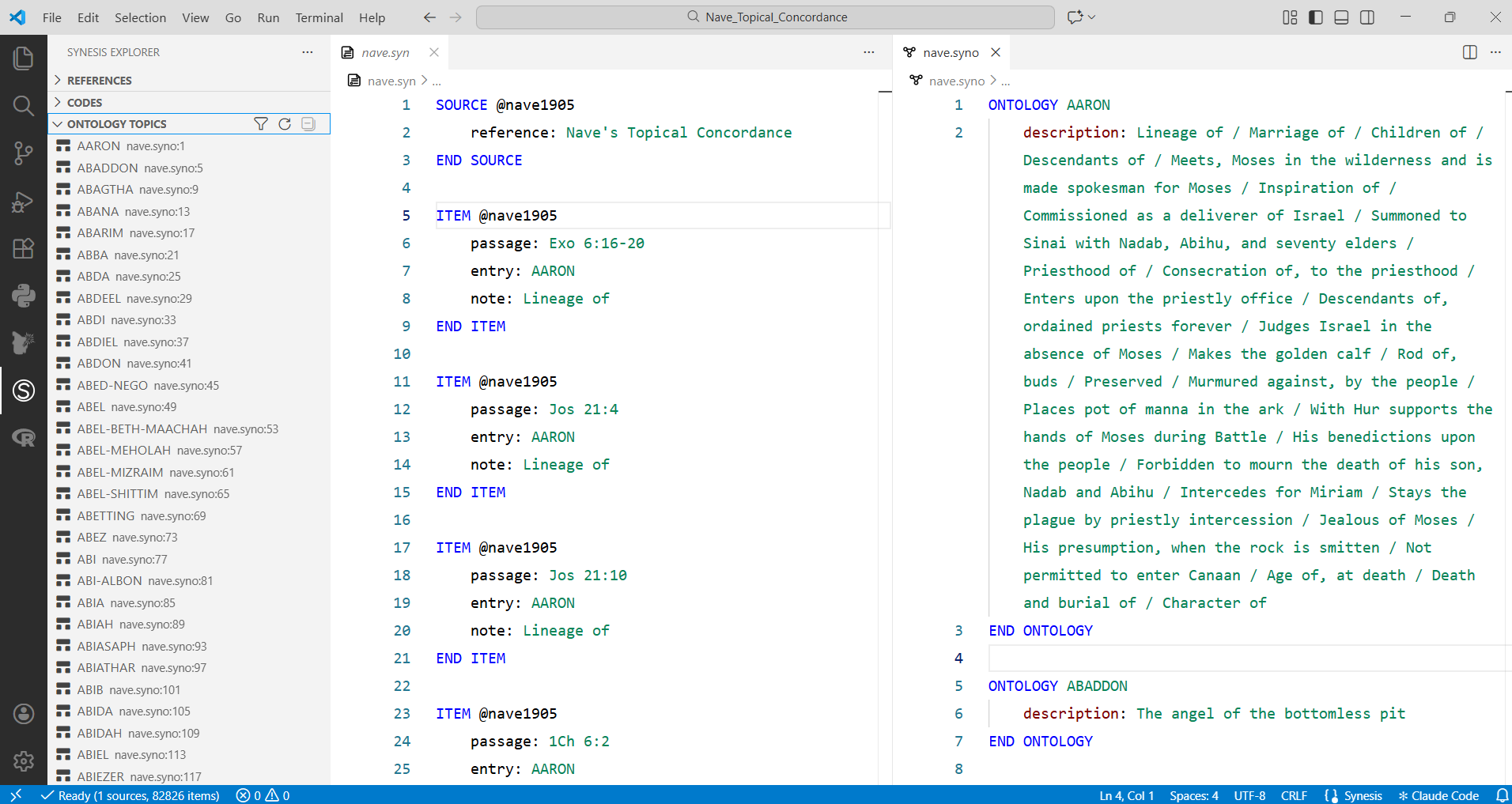Viewport: 1512px width, 804px height.
Task: Collapse the ONTOLOGY TOPICS section
Action: 116,124
